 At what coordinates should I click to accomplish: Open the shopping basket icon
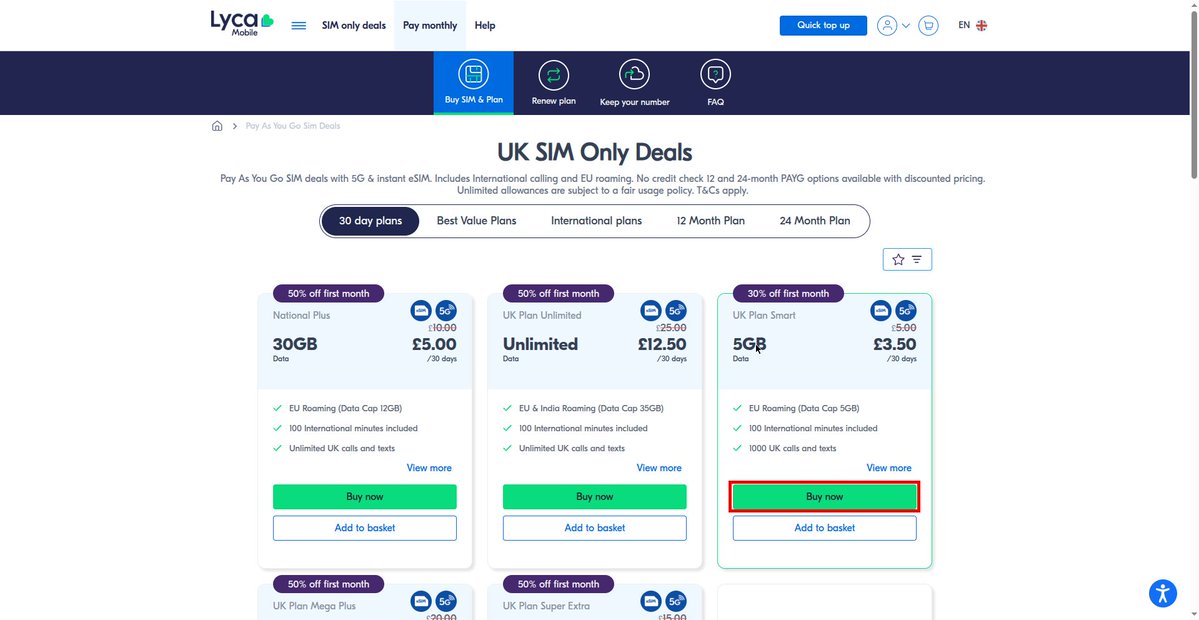pos(928,25)
